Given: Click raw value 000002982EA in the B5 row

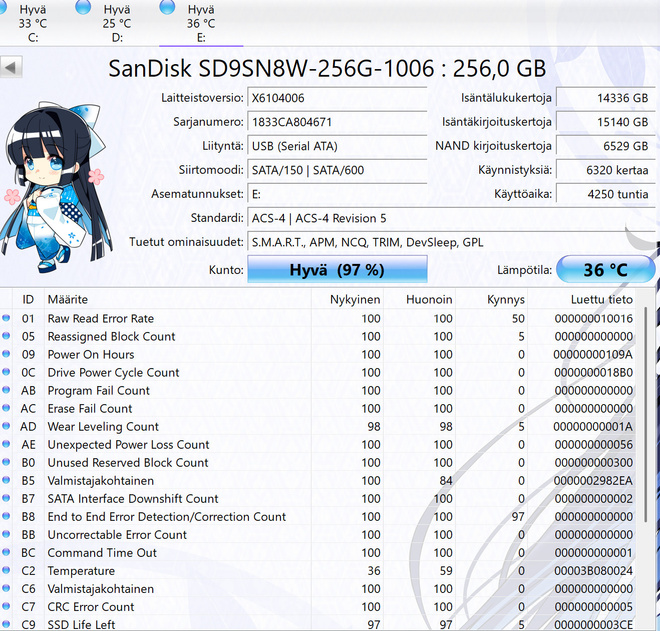Looking at the screenshot, I should 593,481.
